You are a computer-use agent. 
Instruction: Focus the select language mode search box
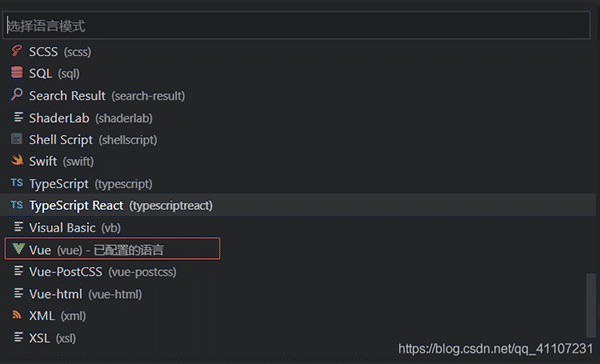point(297,26)
